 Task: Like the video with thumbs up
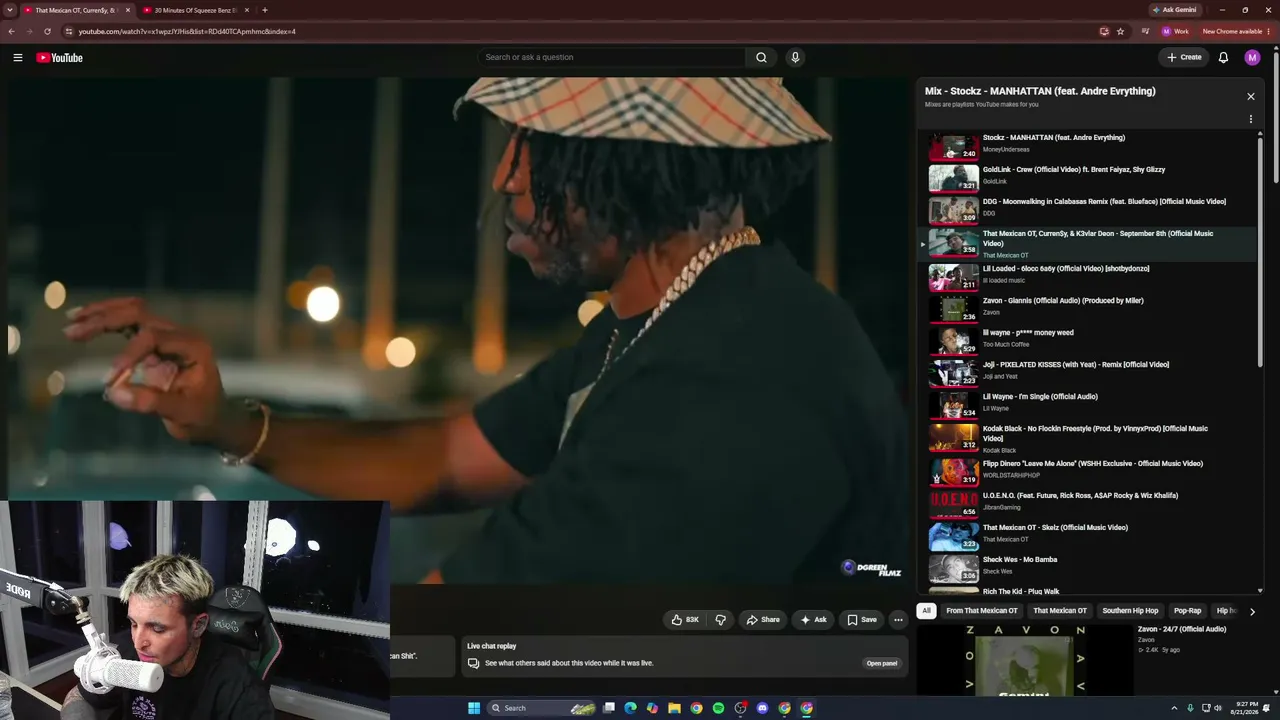point(685,620)
